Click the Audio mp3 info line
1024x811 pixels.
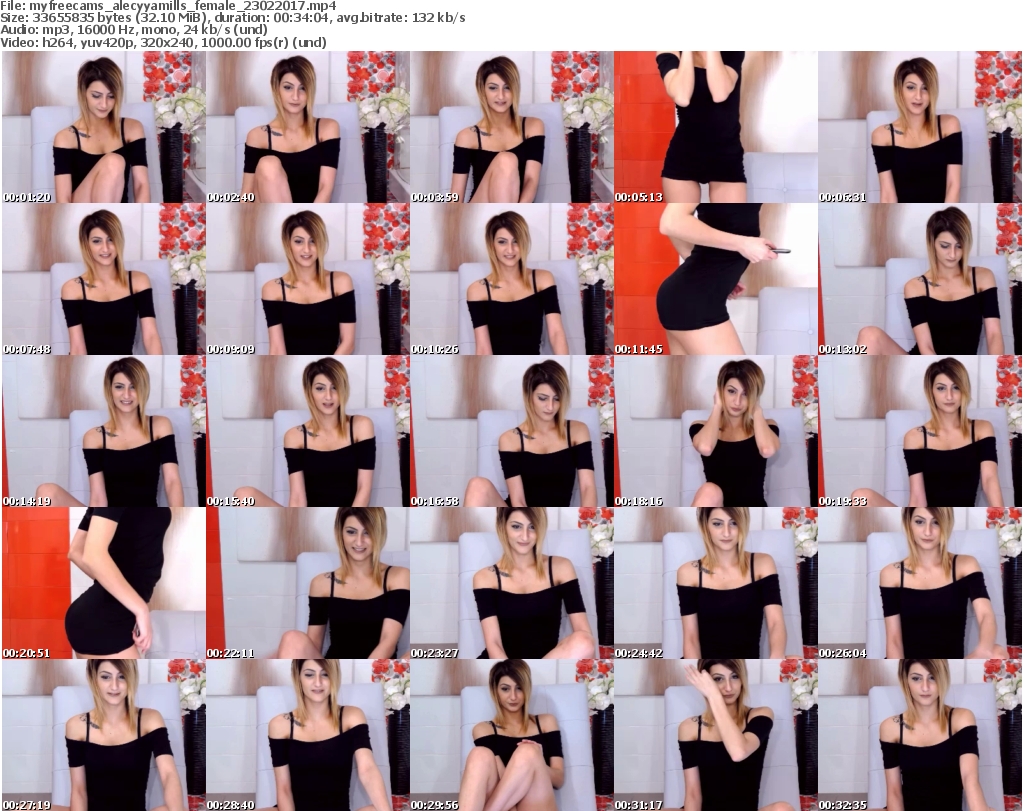tap(134, 30)
